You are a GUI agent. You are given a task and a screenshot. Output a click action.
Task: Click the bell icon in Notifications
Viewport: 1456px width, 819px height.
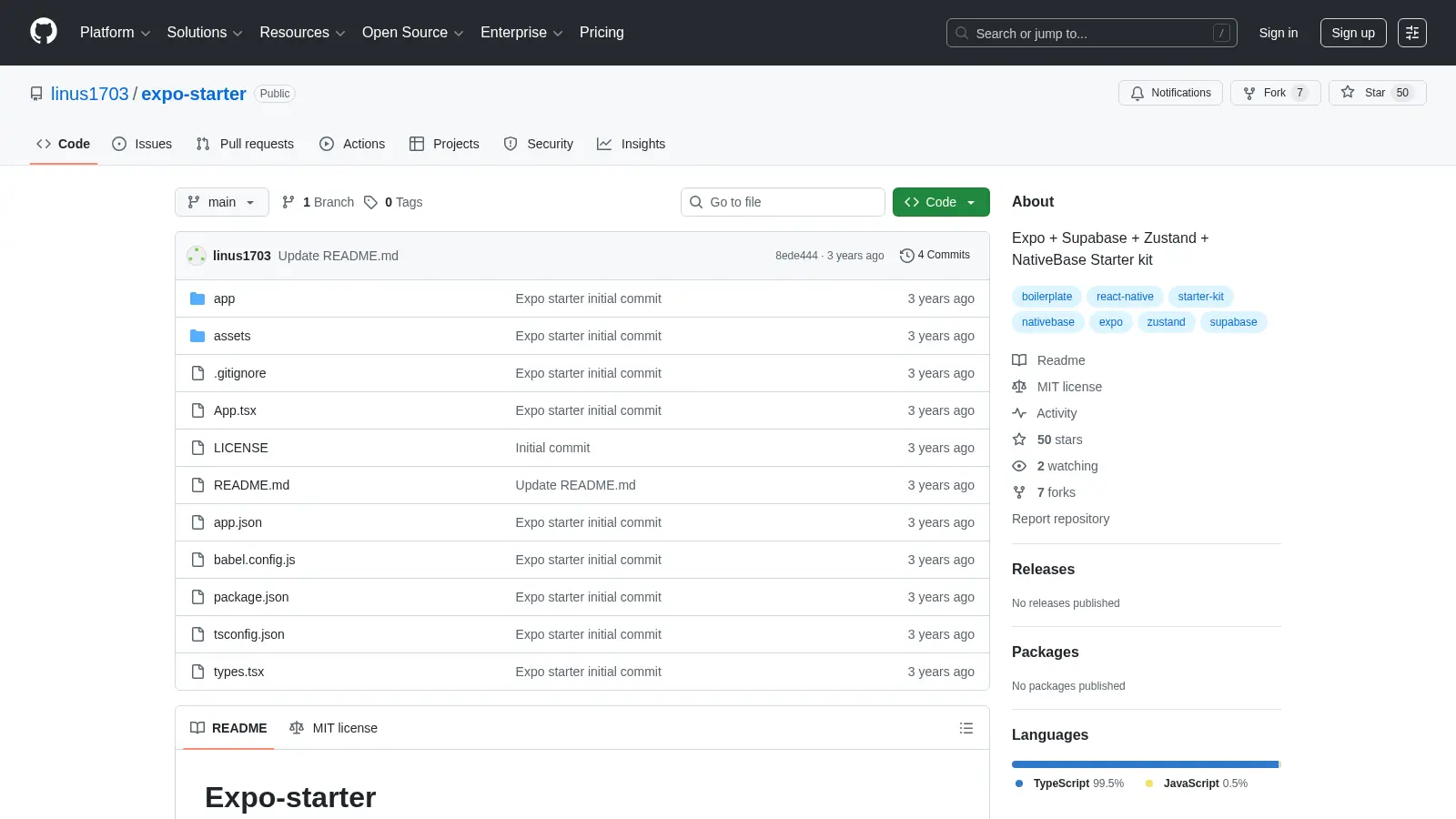(1137, 93)
